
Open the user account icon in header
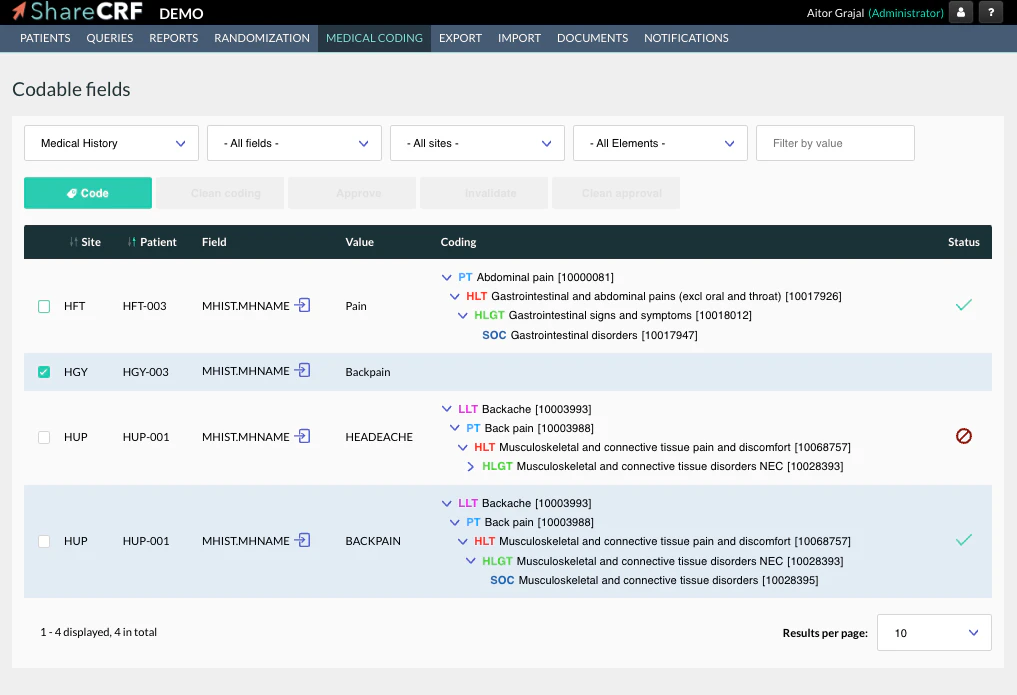(x=959, y=12)
